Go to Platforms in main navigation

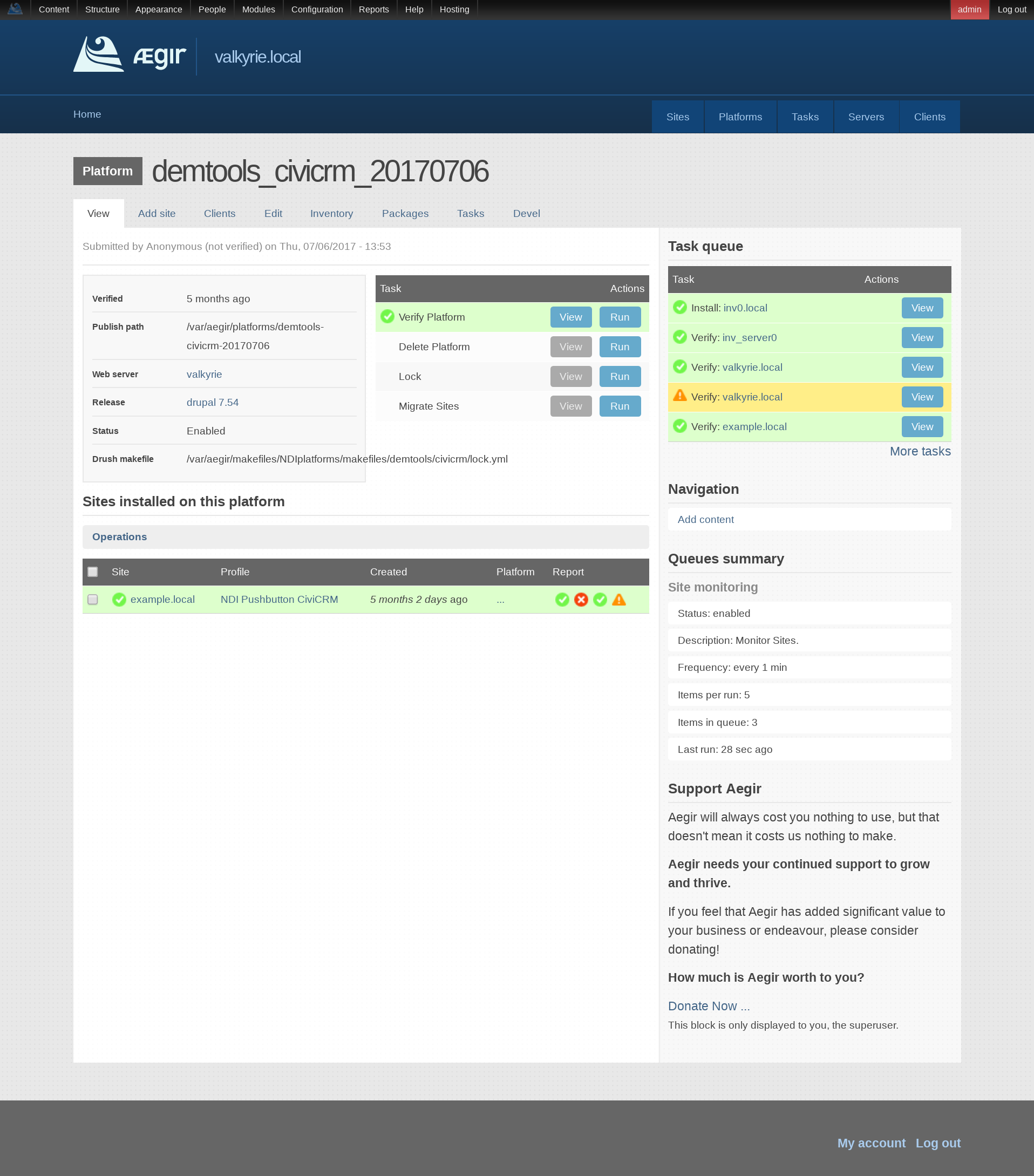(739, 117)
